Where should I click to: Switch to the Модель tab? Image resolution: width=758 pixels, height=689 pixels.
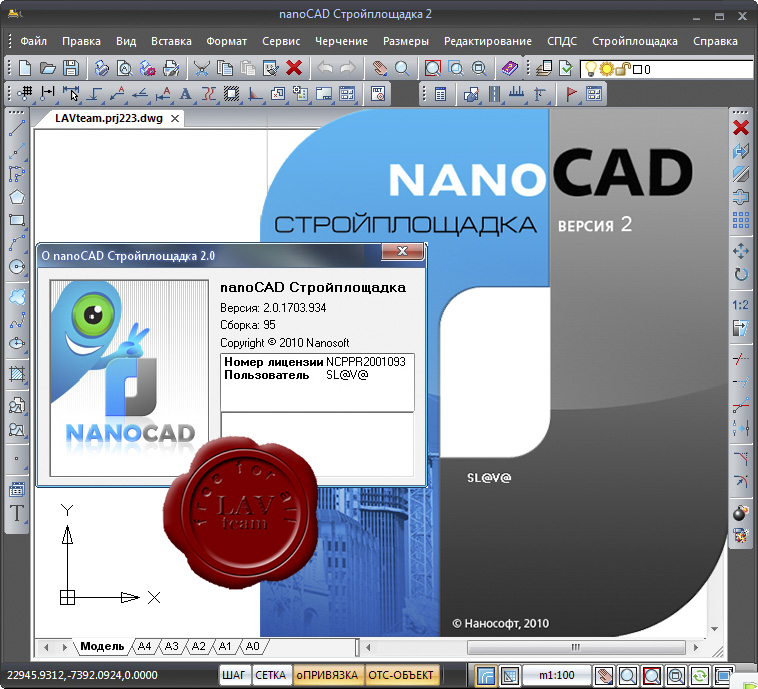point(102,646)
